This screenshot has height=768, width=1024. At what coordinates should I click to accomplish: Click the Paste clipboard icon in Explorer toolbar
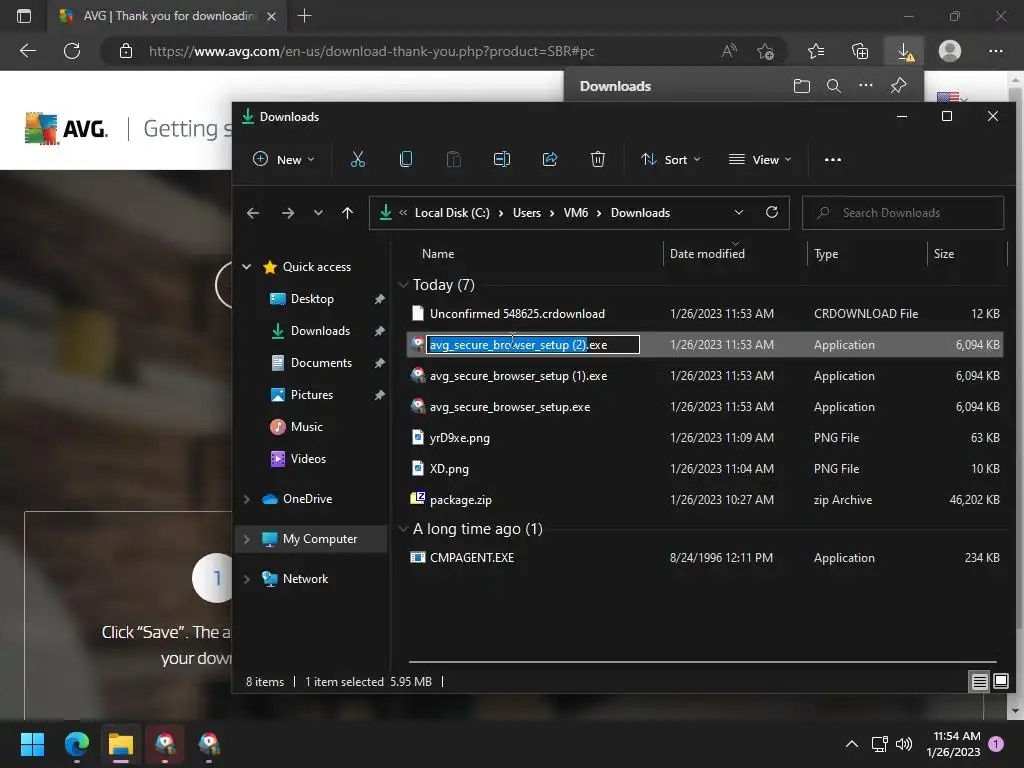tap(453, 159)
